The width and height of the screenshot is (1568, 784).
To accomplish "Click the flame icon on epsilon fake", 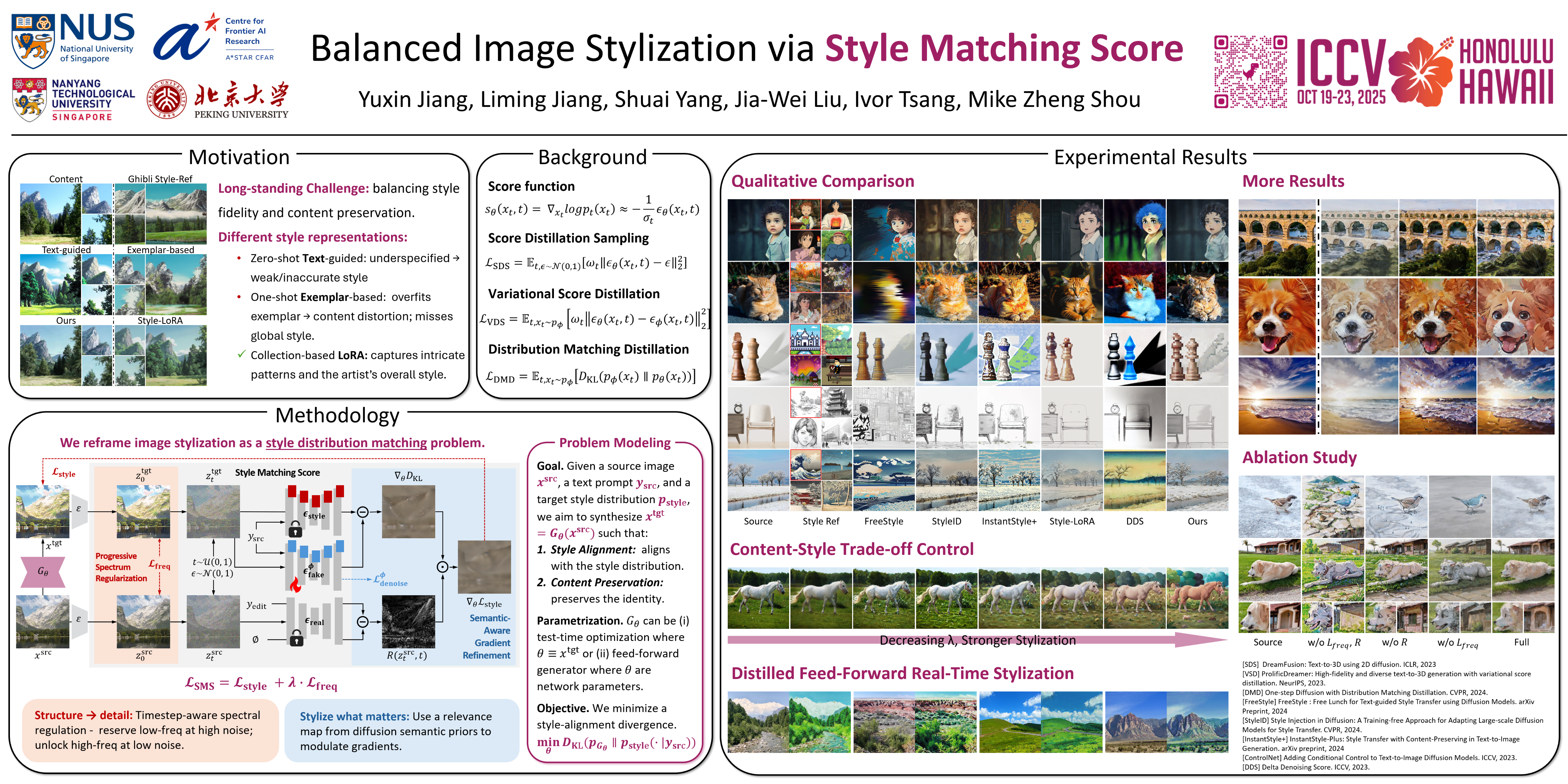I will (295, 586).
